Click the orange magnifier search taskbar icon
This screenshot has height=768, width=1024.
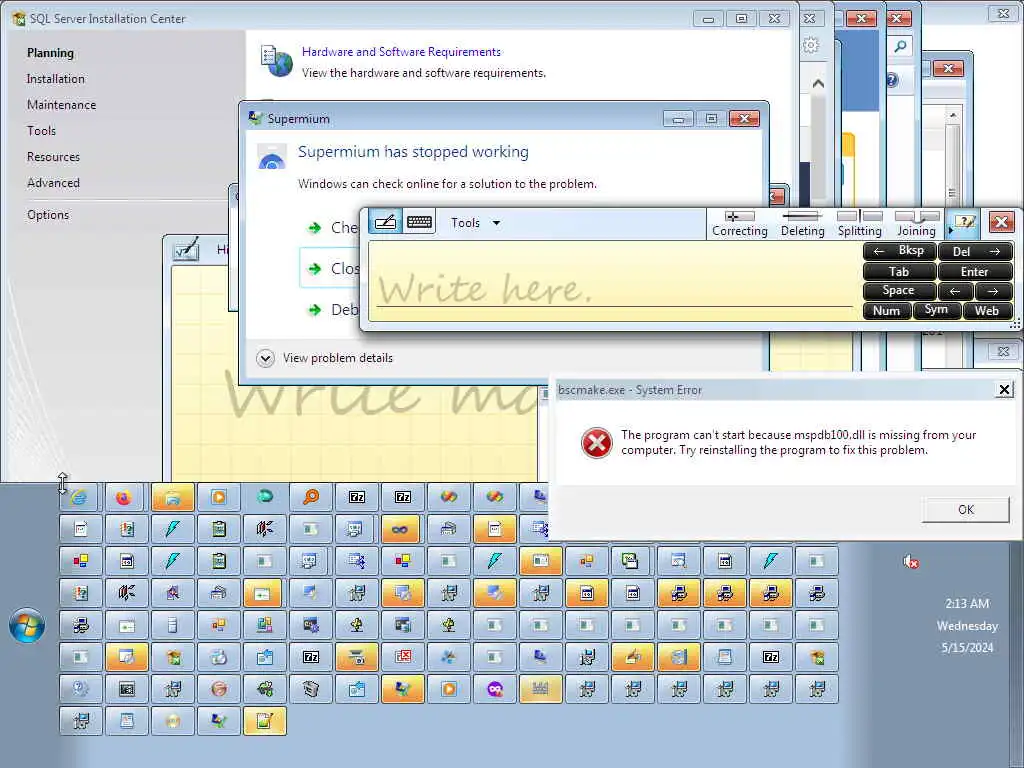311,498
